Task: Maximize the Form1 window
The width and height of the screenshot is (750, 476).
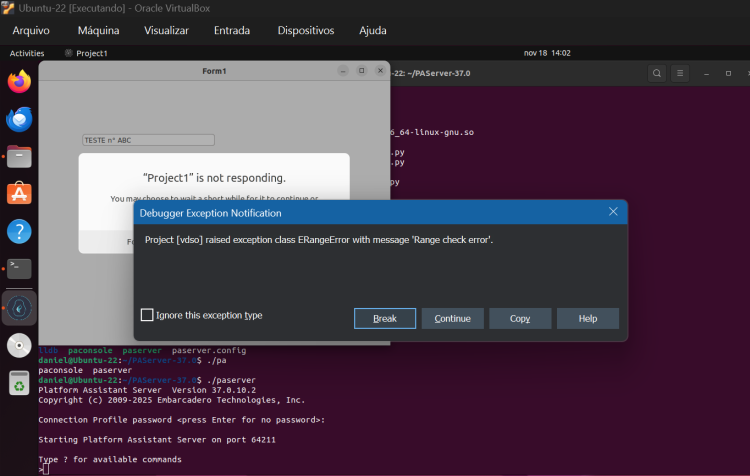Action: [362, 71]
